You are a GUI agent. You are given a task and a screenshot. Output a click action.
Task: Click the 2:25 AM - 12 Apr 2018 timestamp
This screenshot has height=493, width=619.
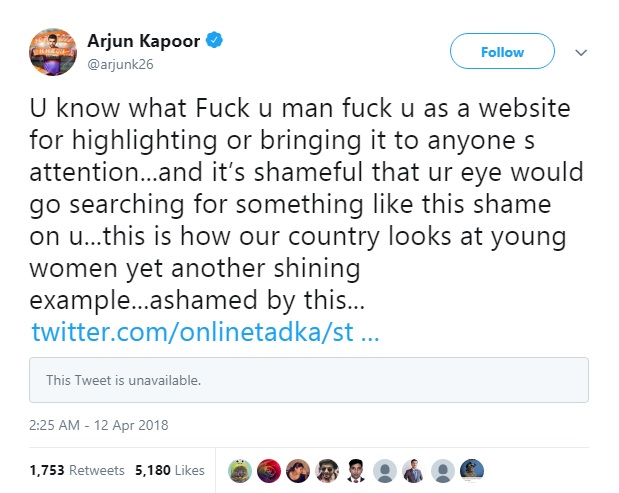click(99, 425)
